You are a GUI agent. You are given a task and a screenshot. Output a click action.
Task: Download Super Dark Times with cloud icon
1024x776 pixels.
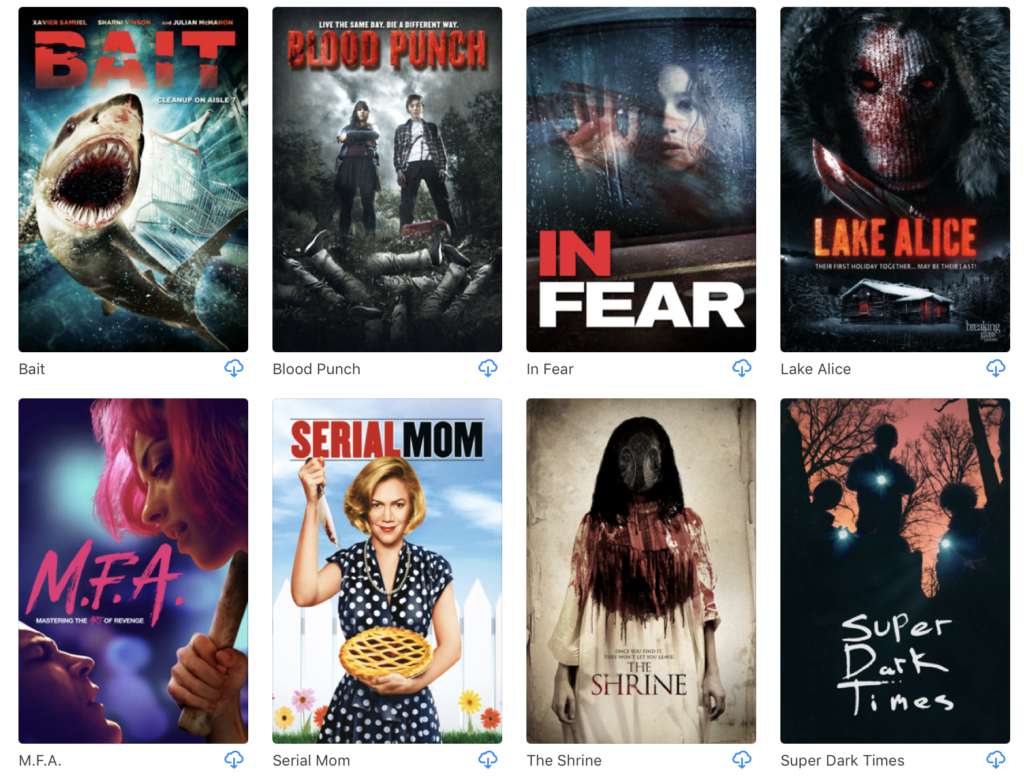tap(996, 759)
